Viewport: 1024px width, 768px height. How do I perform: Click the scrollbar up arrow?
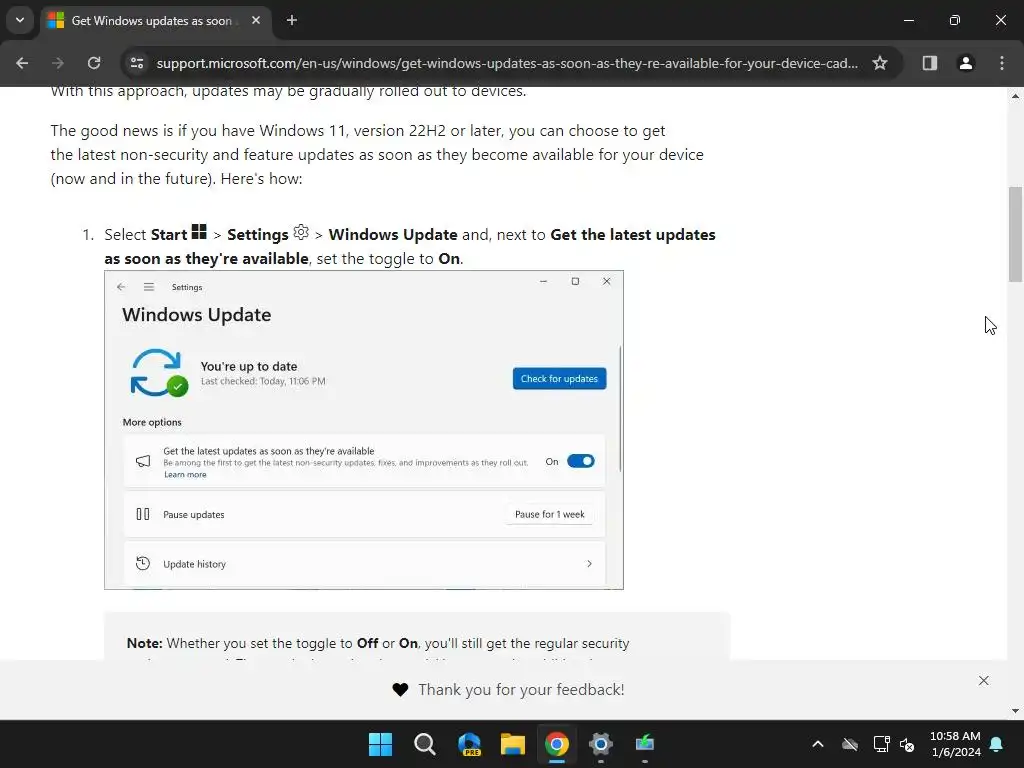[x=1015, y=96]
